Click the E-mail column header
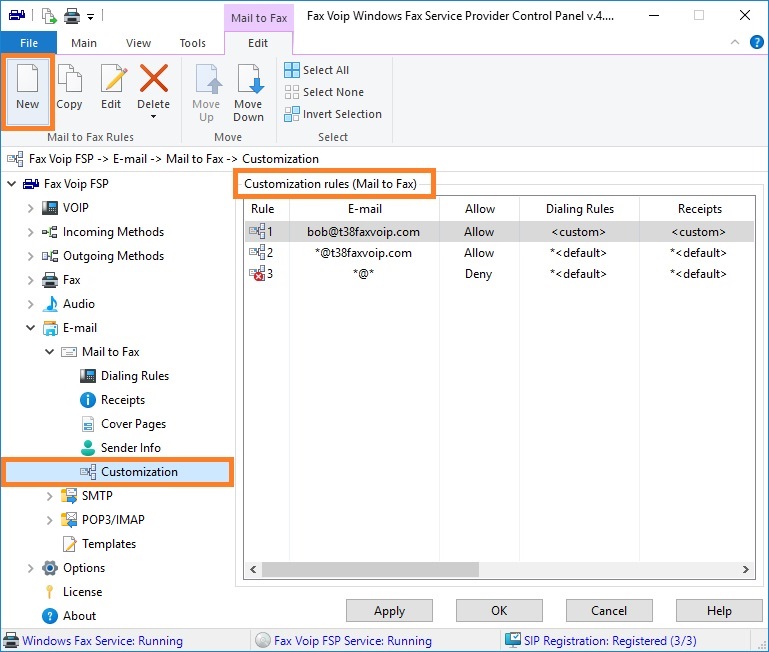This screenshot has height=652, width=769. point(364,209)
